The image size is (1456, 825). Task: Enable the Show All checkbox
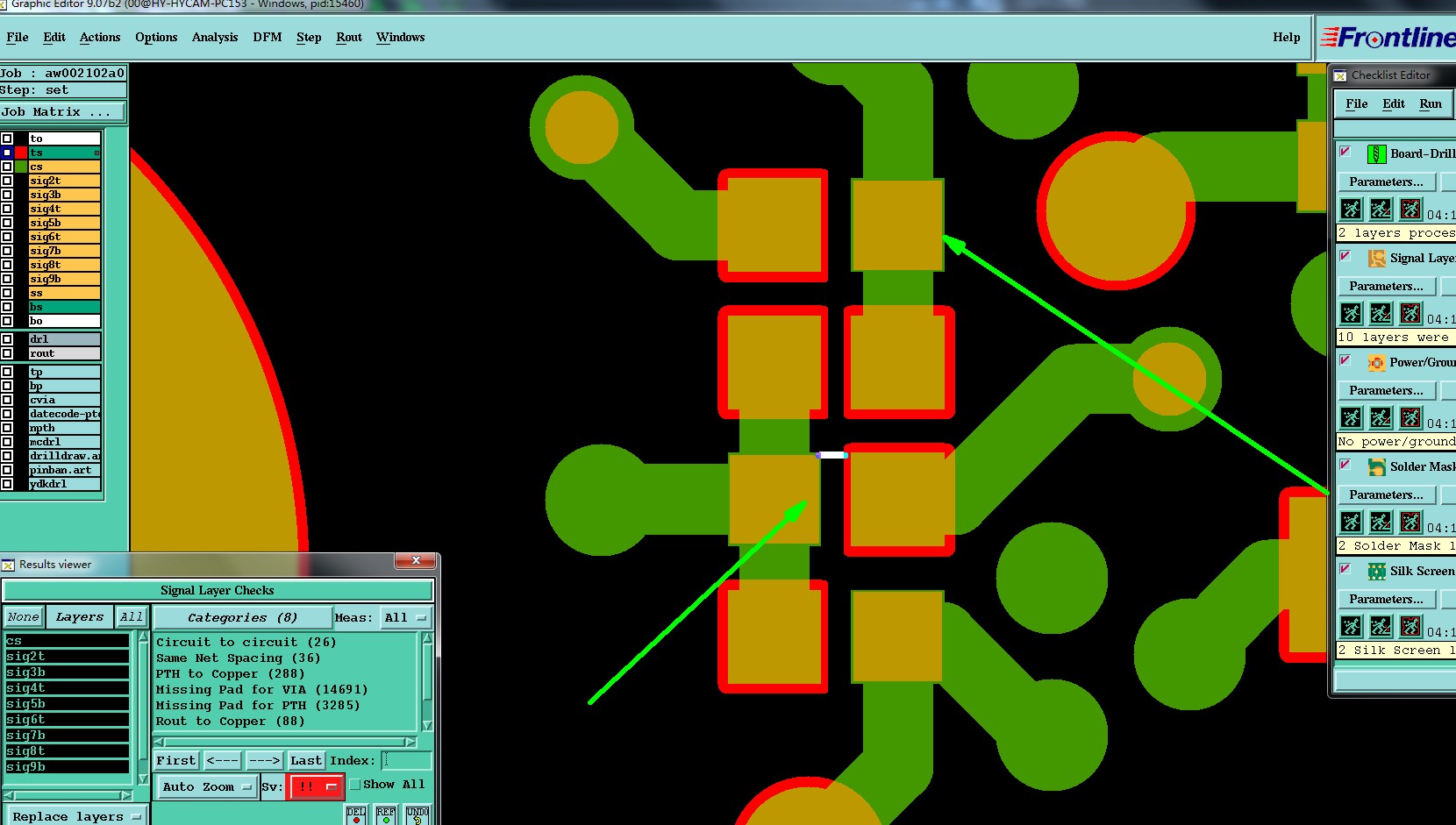tap(355, 785)
